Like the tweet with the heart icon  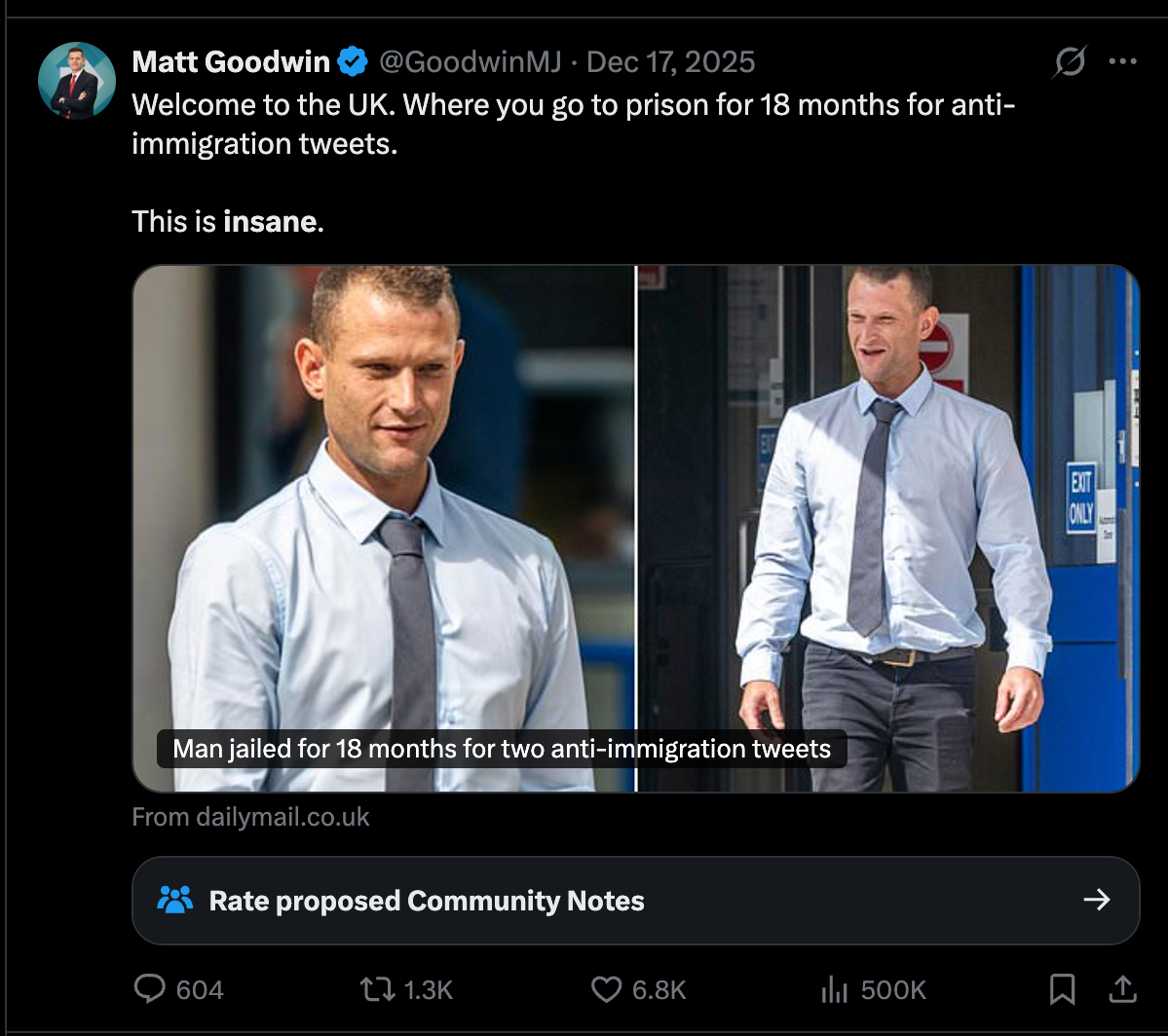[x=606, y=990]
